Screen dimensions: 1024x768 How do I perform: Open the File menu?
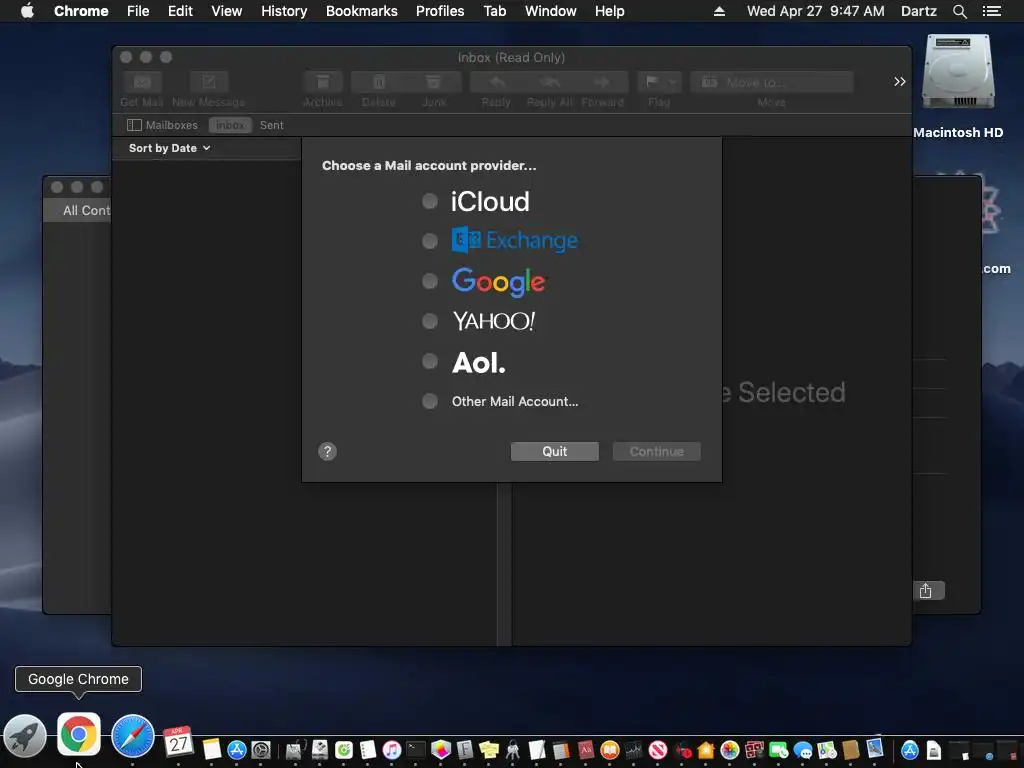(138, 11)
